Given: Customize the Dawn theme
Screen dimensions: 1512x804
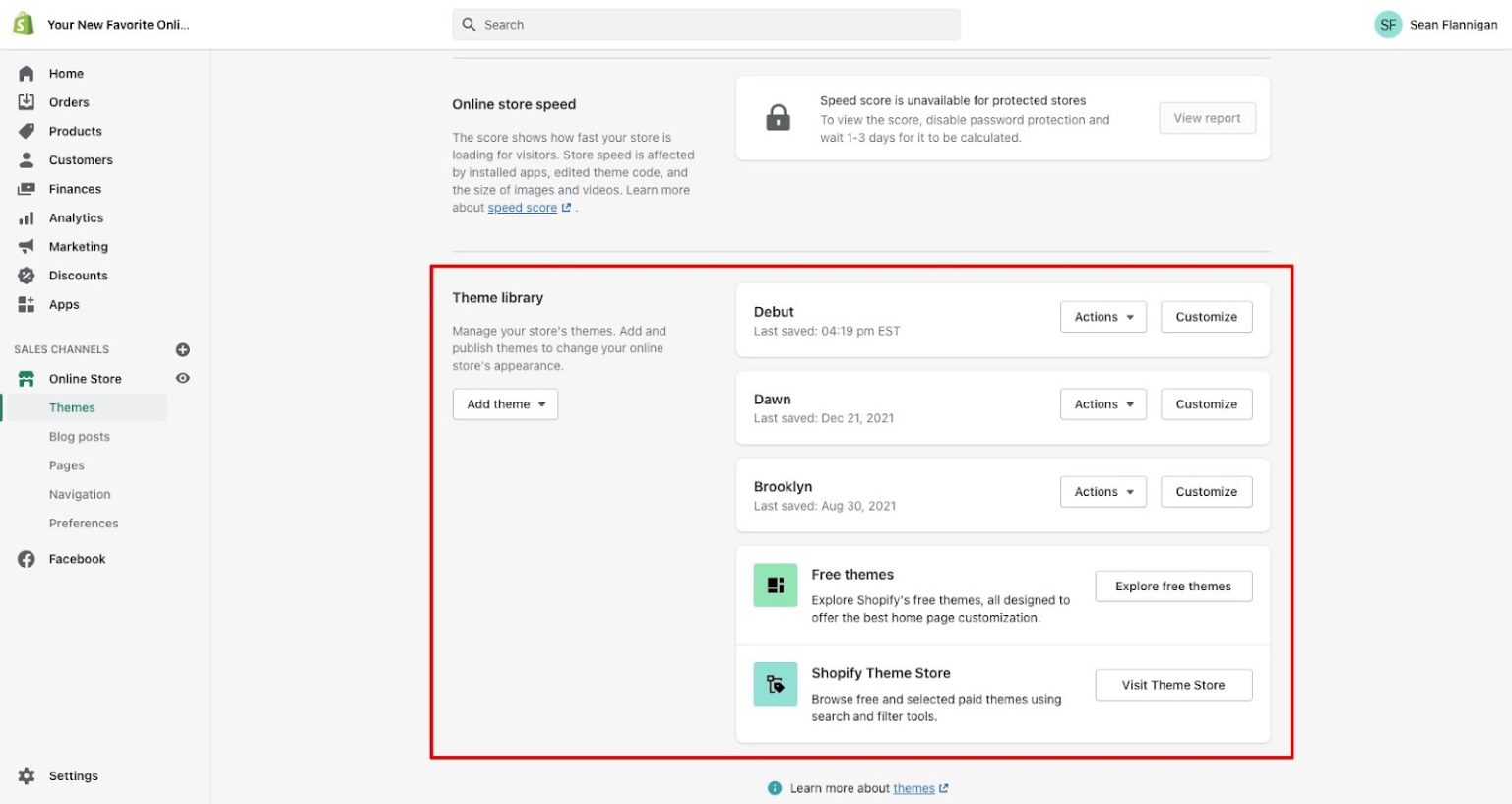Looking at the screenshot, I should click(x=1206, y=404).
